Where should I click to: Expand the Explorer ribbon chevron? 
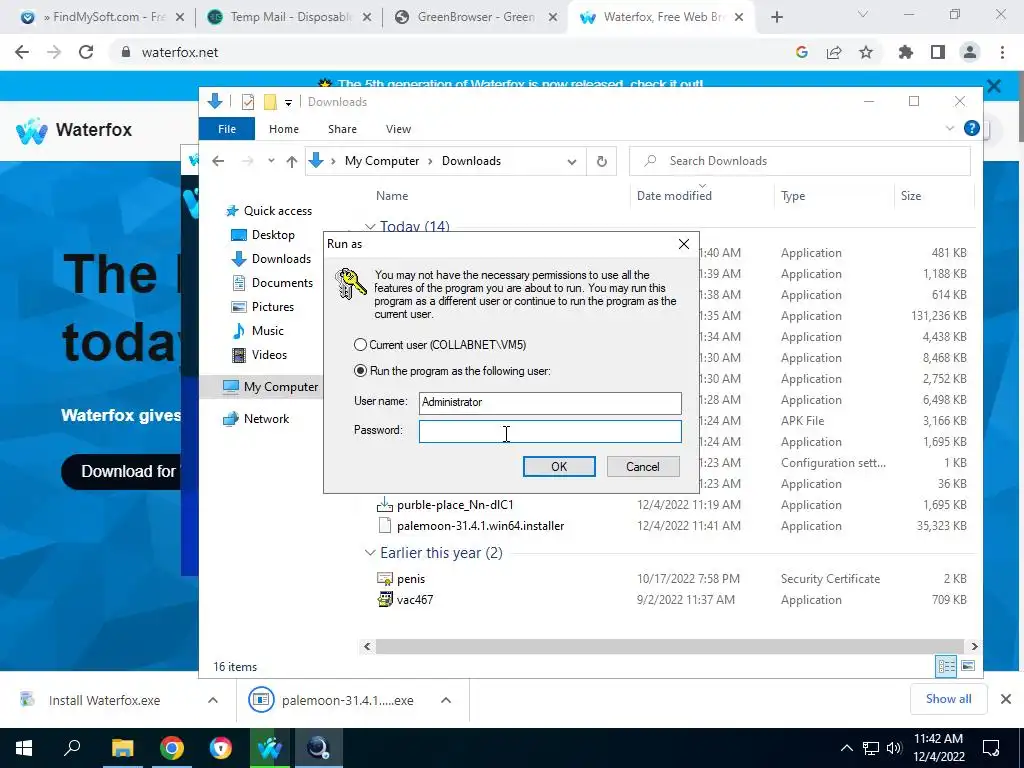tap(950, 128)
